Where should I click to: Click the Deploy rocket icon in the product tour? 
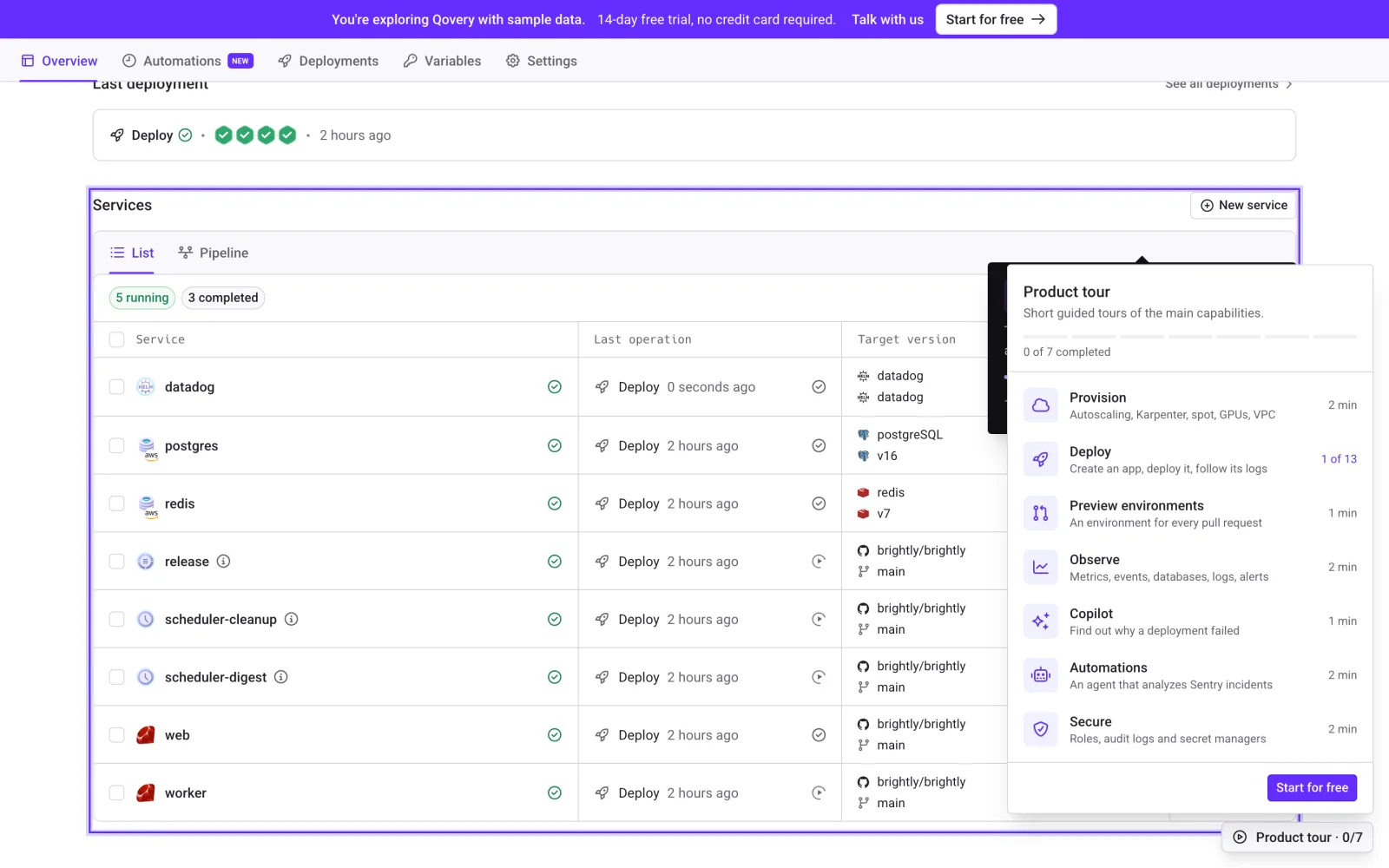pyautogui.click(x=1040, y=459)
